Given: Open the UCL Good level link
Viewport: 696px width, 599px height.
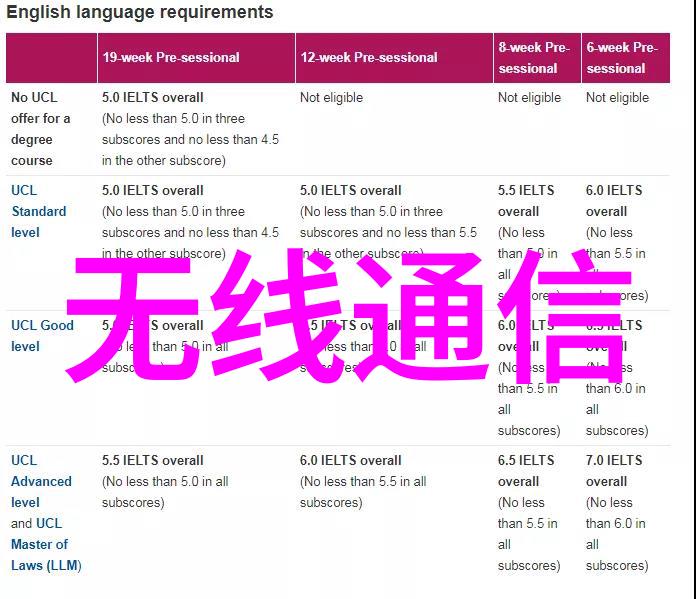Looking at the screenshot, I should (42, 336).
